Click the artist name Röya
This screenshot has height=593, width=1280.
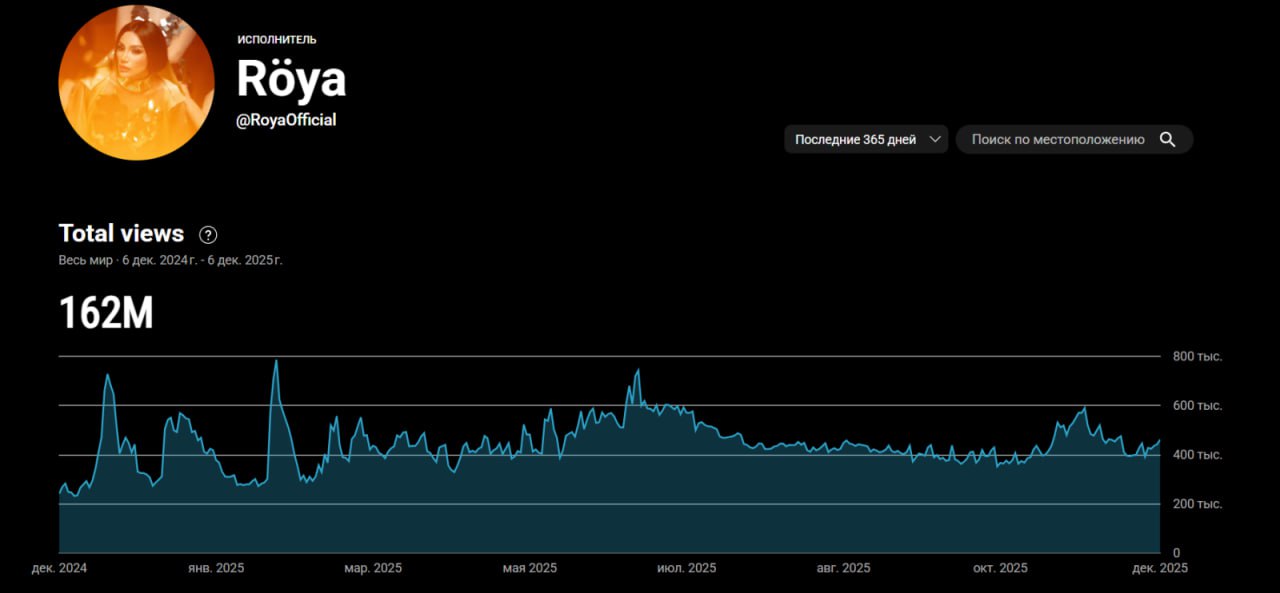[291, 79]
